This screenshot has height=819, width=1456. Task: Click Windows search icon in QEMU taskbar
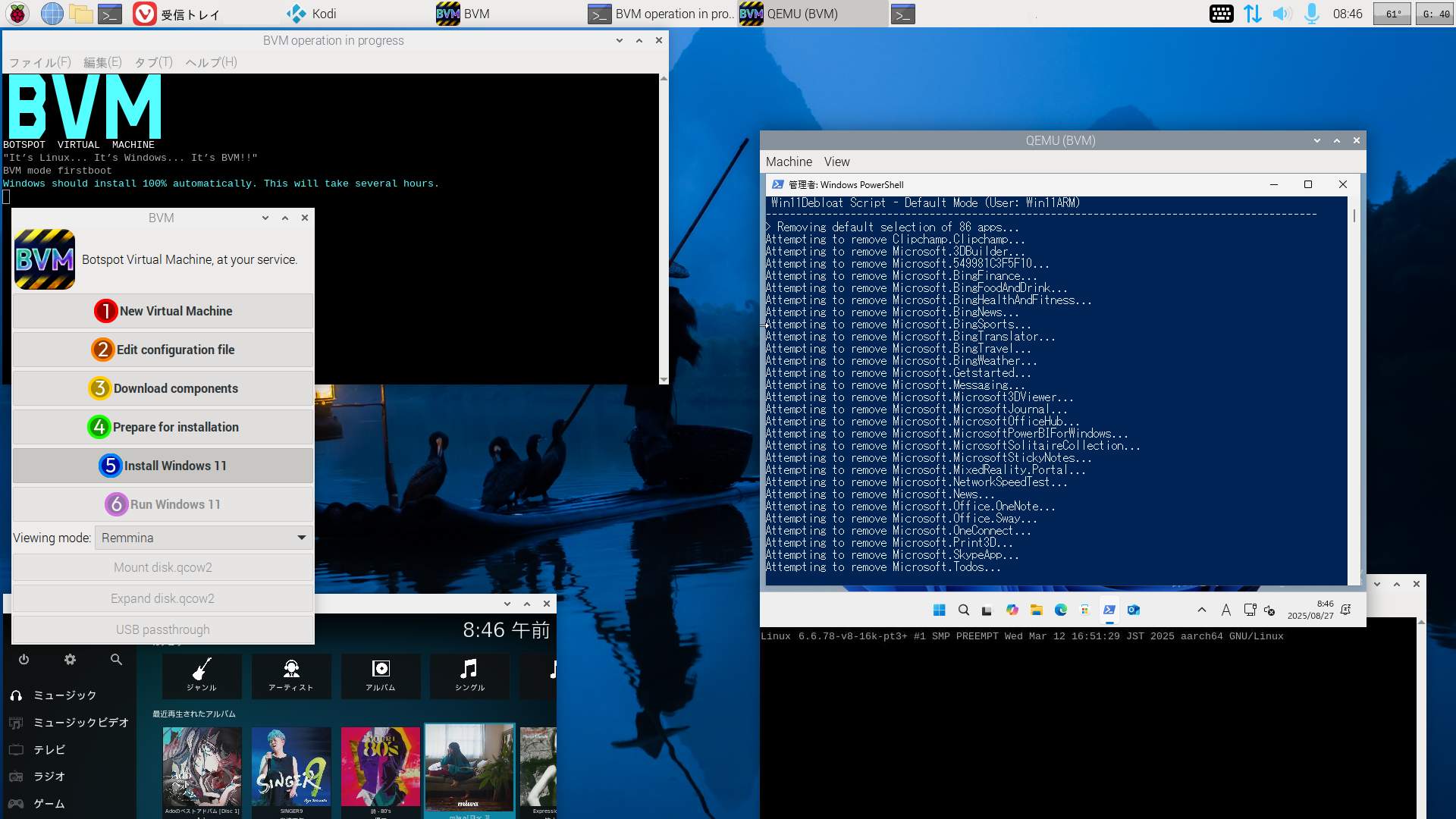pyautogui.click(x=964, y=610)
